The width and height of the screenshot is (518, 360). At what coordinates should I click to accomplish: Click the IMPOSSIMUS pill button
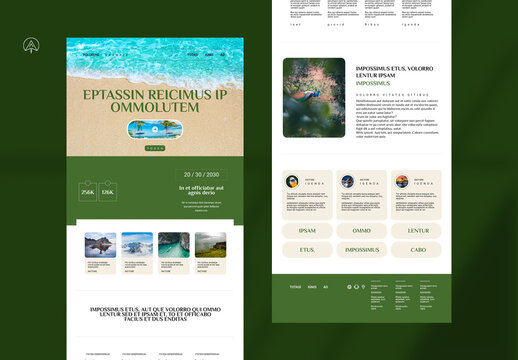362,250
